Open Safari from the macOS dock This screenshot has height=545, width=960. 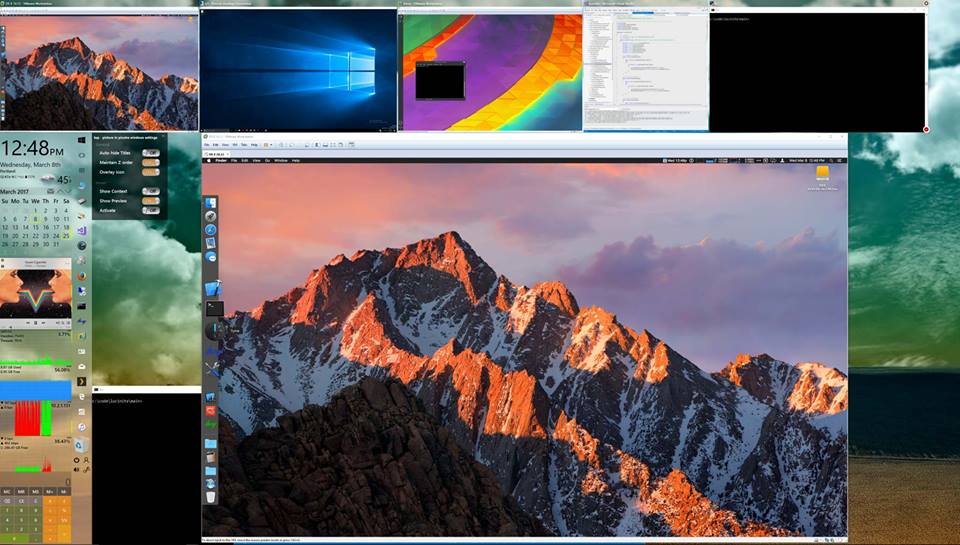[x=211, y=230]
